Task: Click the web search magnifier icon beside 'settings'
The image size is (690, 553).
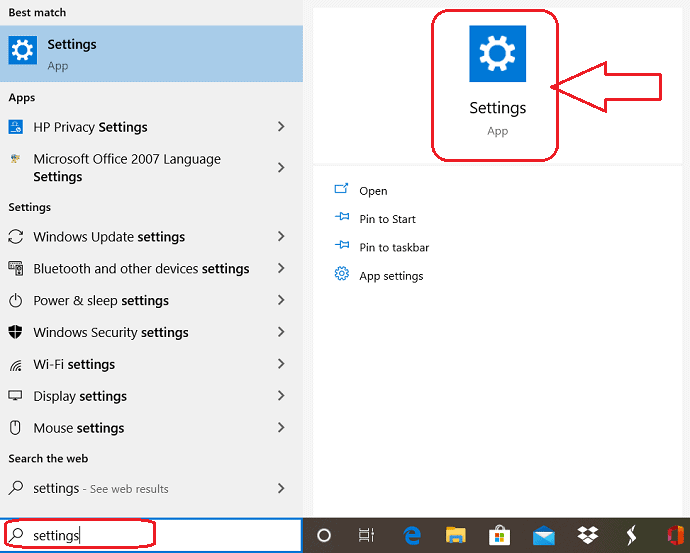Action: (x=15, y=488)
